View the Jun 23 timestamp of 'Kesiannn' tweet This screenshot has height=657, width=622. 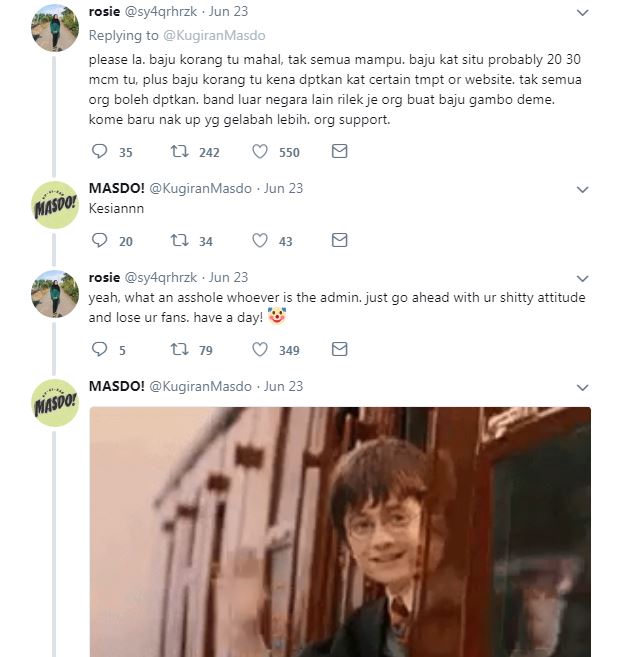283,188
